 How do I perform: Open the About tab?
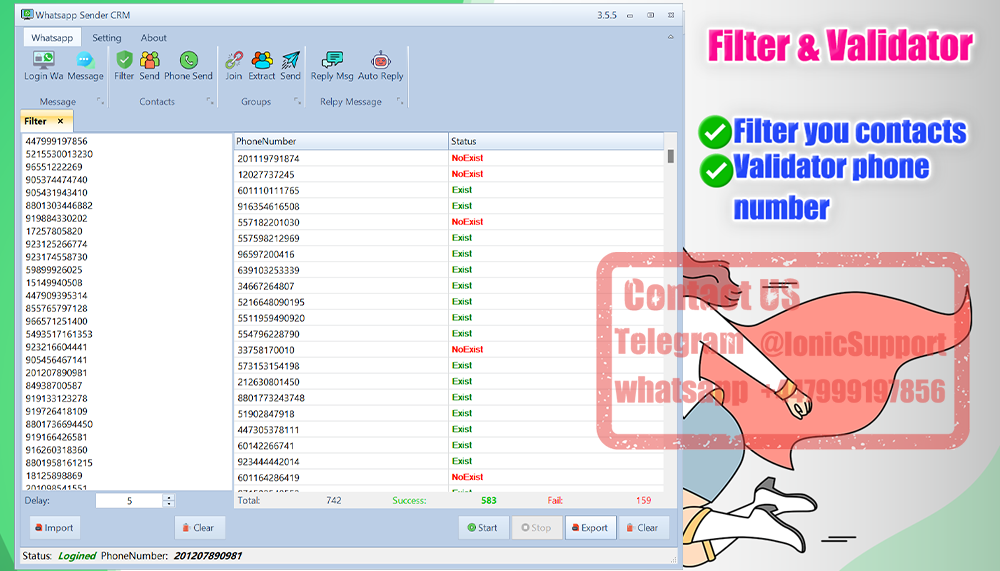pos(154,38)
